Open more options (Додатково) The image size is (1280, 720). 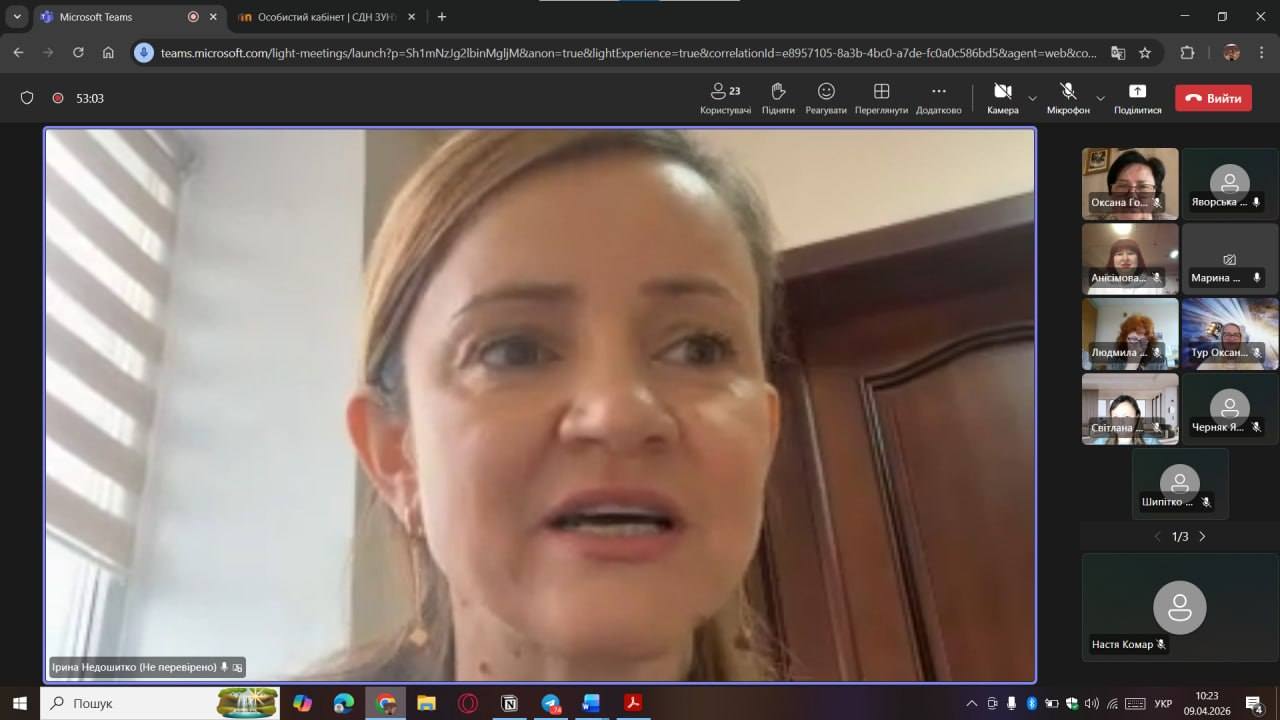938,98
